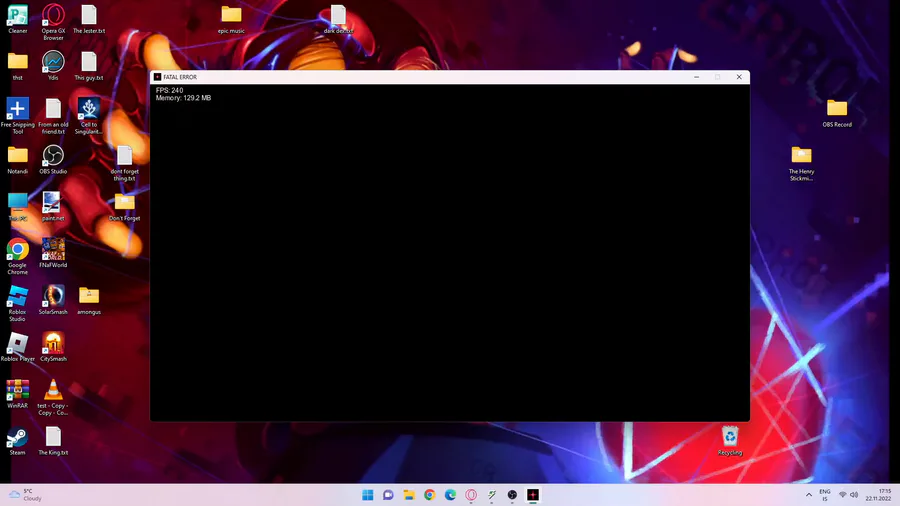Open Opera GX from the taskbar
900x506 pixels.
[471, 495]
